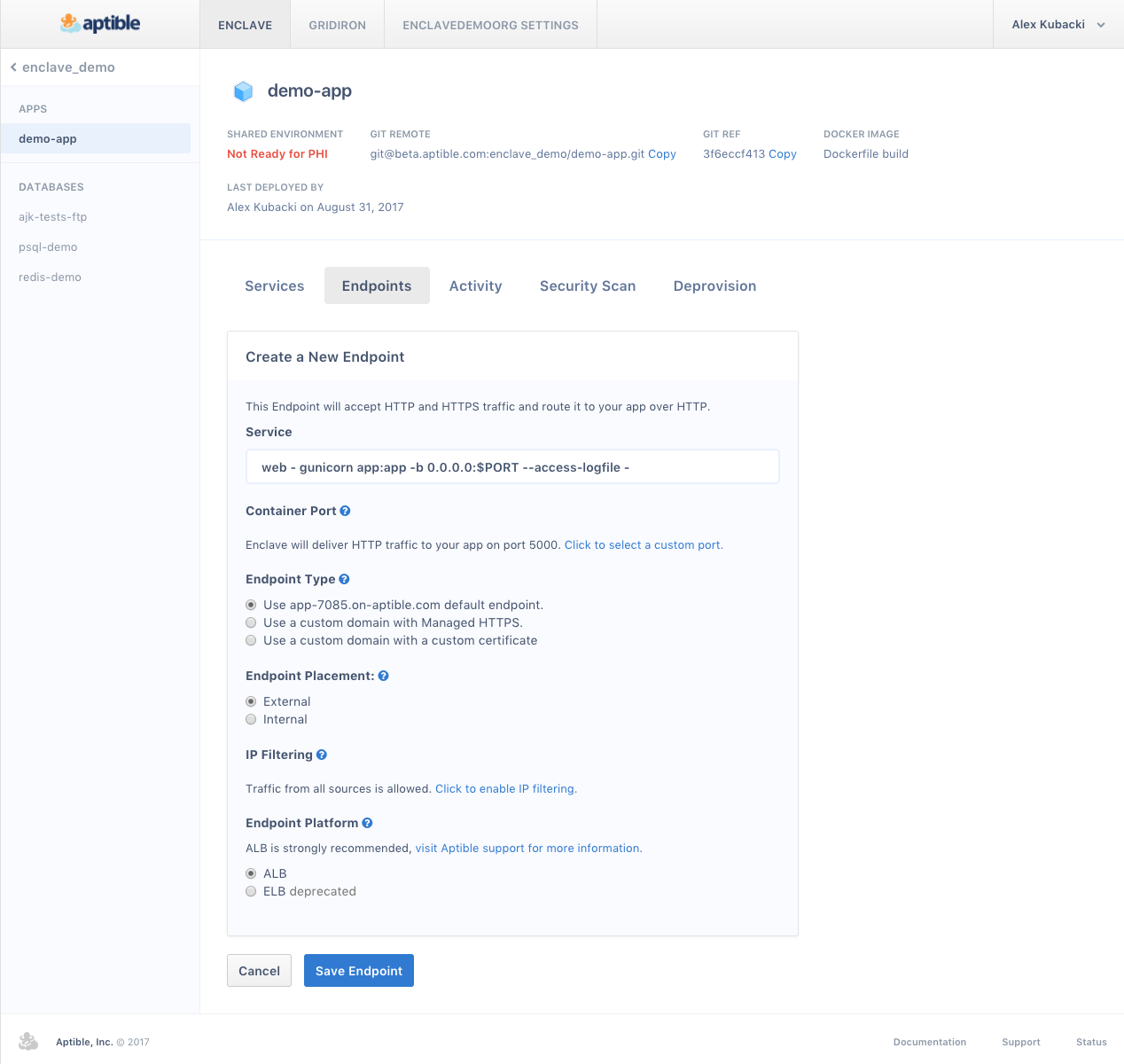Image resolution: width=1124 pixels, height=1064 pixels.
Task: Click to enable IP filtering link
Action: coord(506,789)
